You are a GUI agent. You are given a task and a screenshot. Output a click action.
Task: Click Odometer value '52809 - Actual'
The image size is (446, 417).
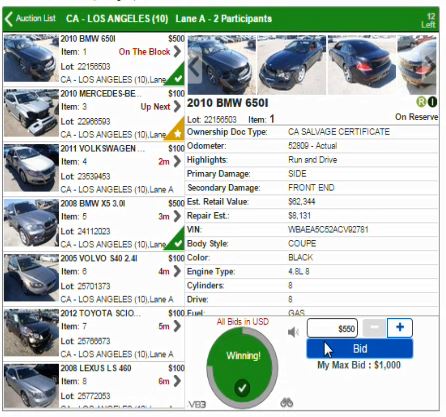[x=313, y=146]
